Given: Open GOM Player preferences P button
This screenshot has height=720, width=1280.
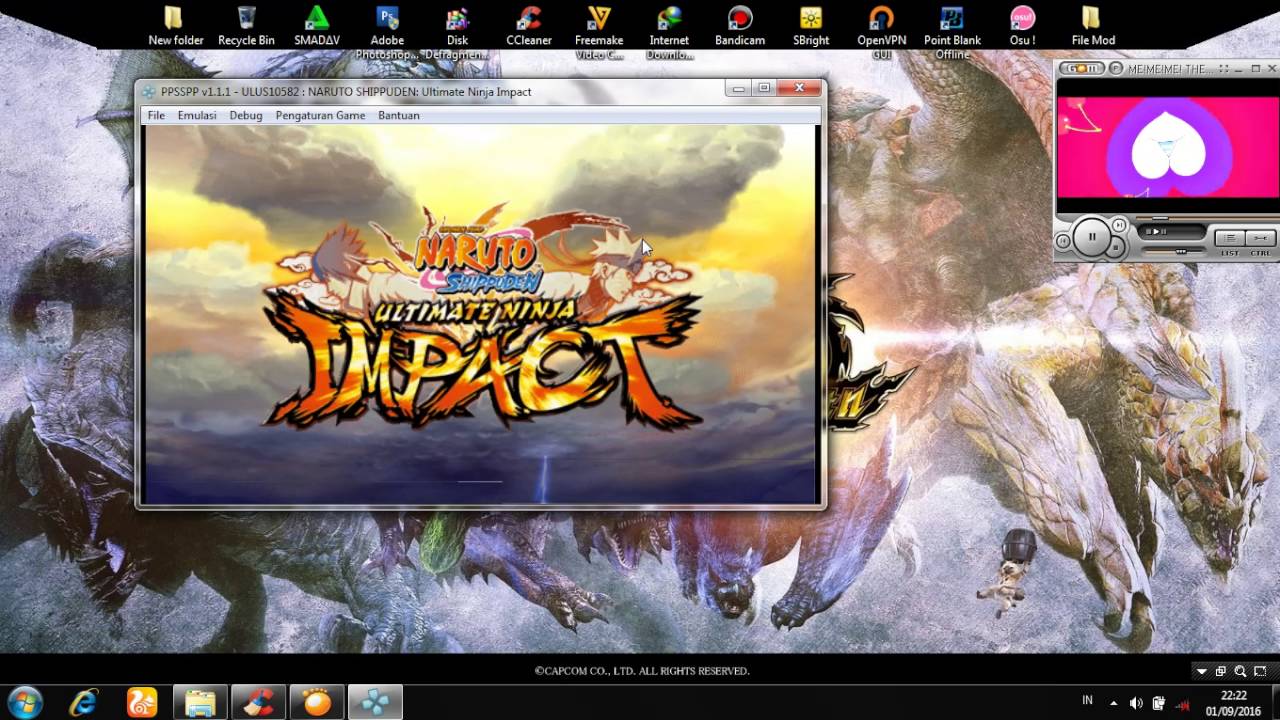Looking at the screenshot, I should (1116, 68).
